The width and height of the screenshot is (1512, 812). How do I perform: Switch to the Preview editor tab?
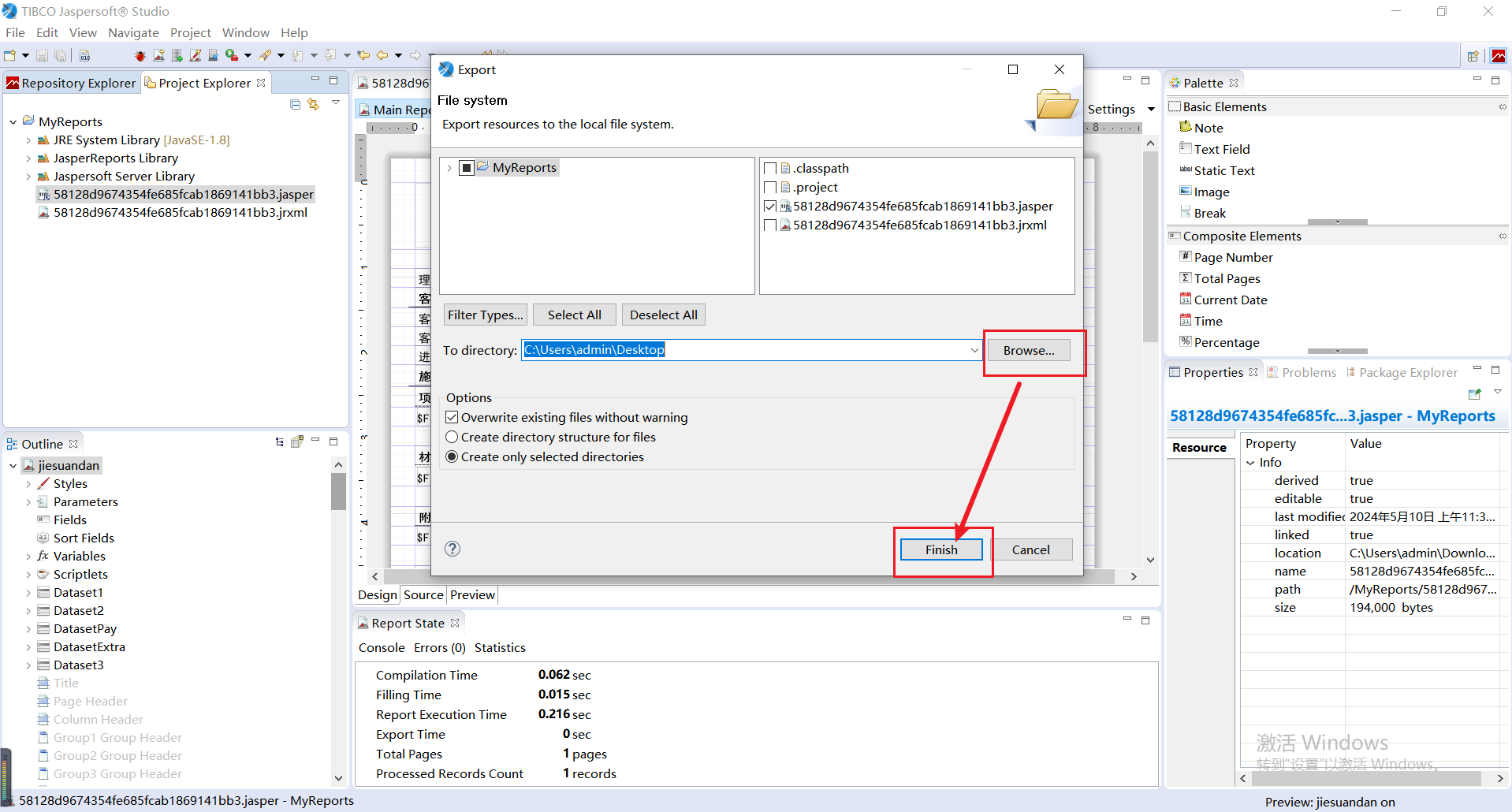(473, 595)
